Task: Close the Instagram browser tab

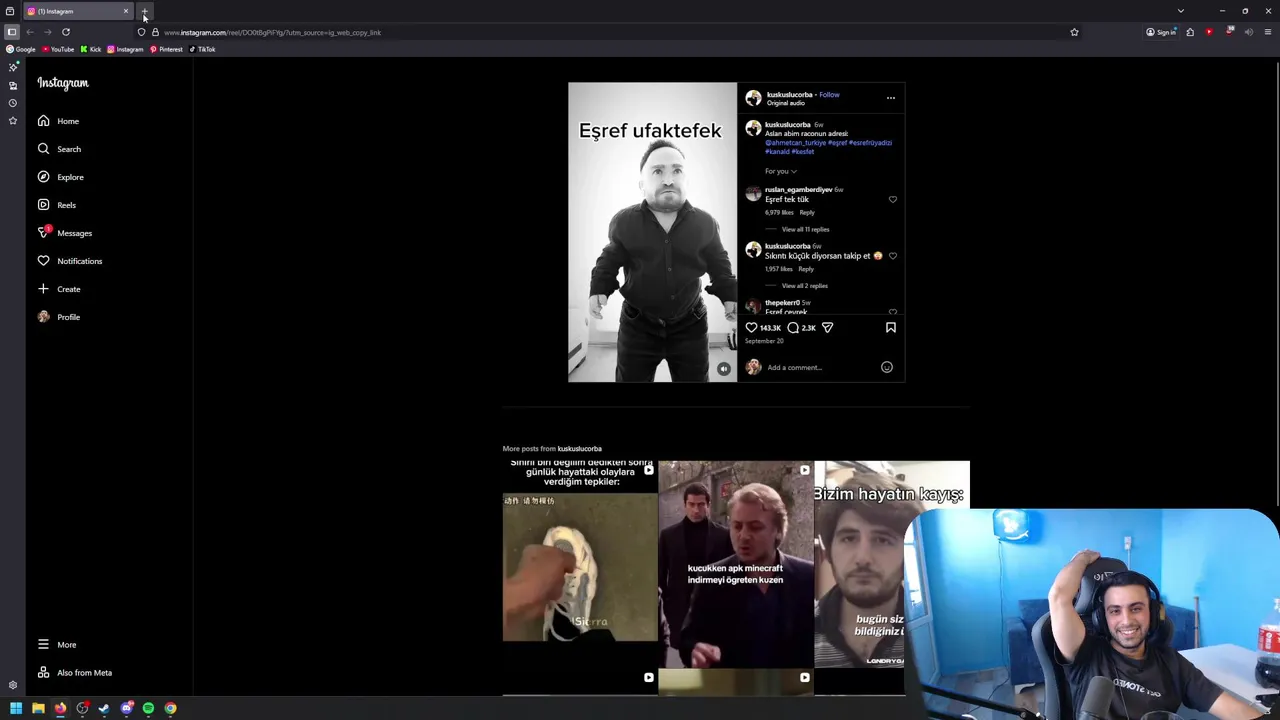Action: [x=126, y=11]
